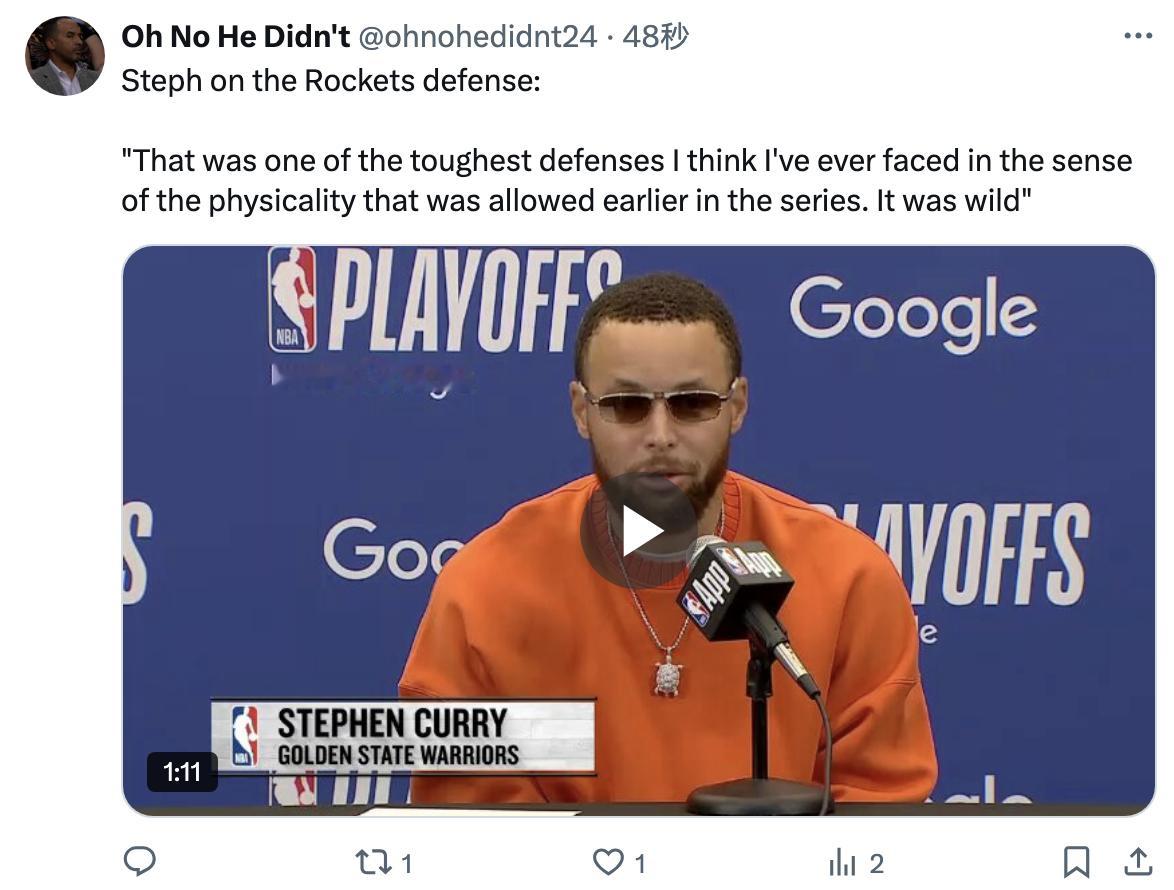Open the reply speech bubble icon

click(139, 862)
